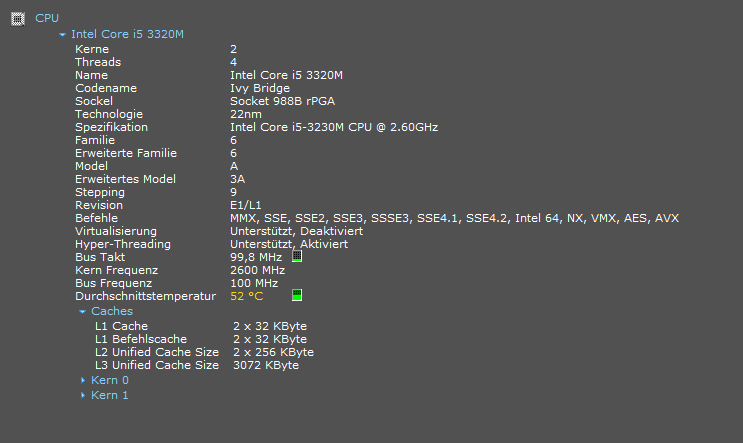Click the Erweitertes Model value 3A

pos(237,179)
